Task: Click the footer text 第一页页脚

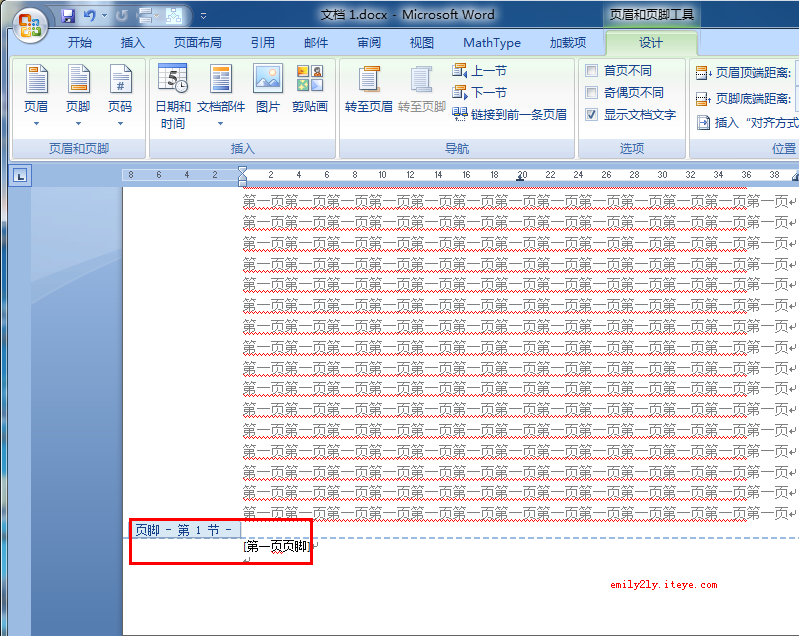Action: (x=277, y=547)
